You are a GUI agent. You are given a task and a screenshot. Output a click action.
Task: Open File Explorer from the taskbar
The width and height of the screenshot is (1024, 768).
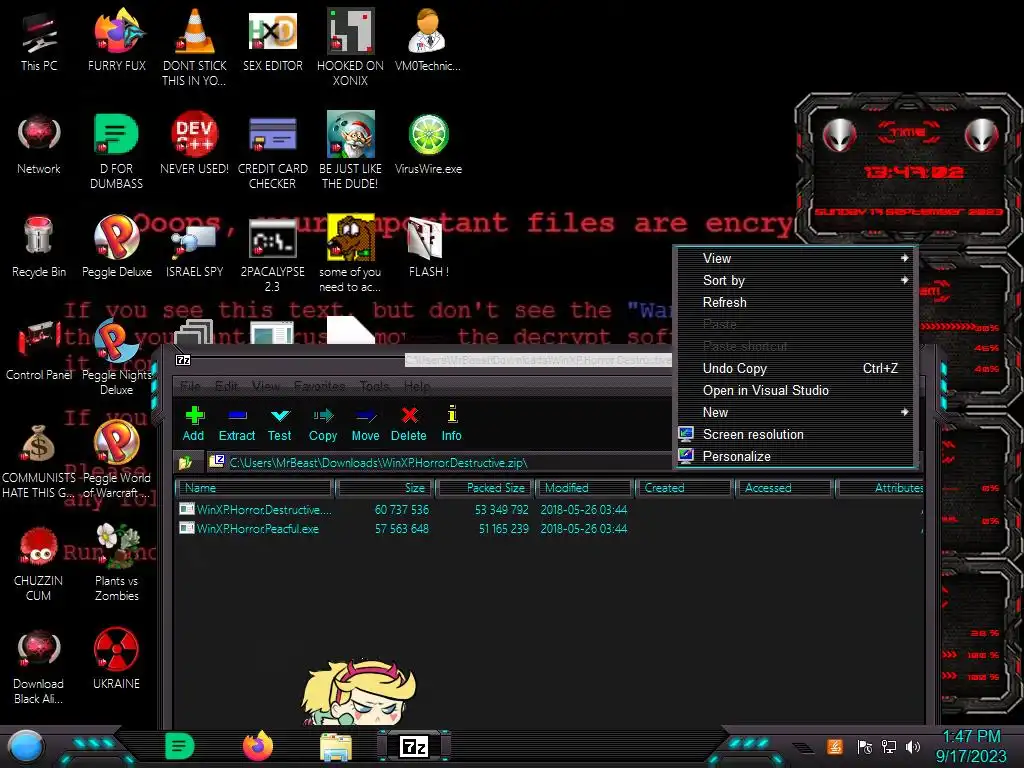point(336,747)
